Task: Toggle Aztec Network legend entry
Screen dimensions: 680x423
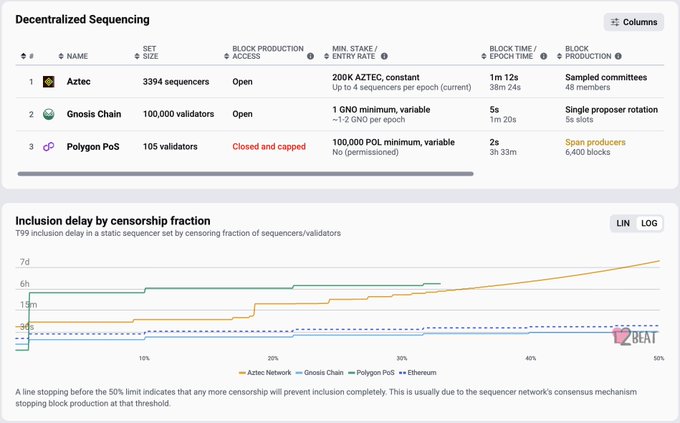Action: pos(265,373)
